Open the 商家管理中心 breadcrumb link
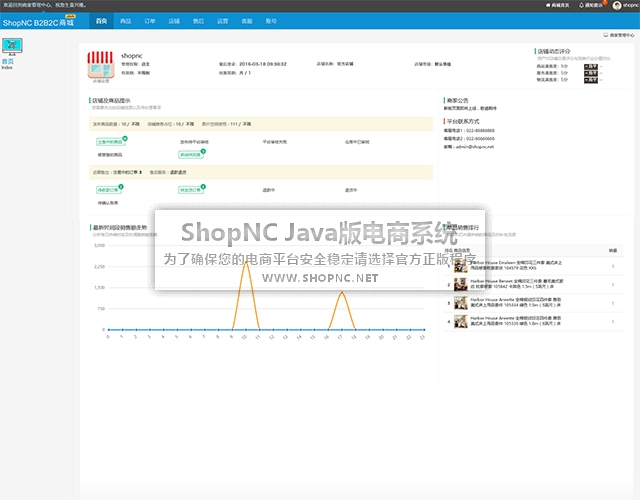Screen dimensions: 640x500 click(619, 35)
